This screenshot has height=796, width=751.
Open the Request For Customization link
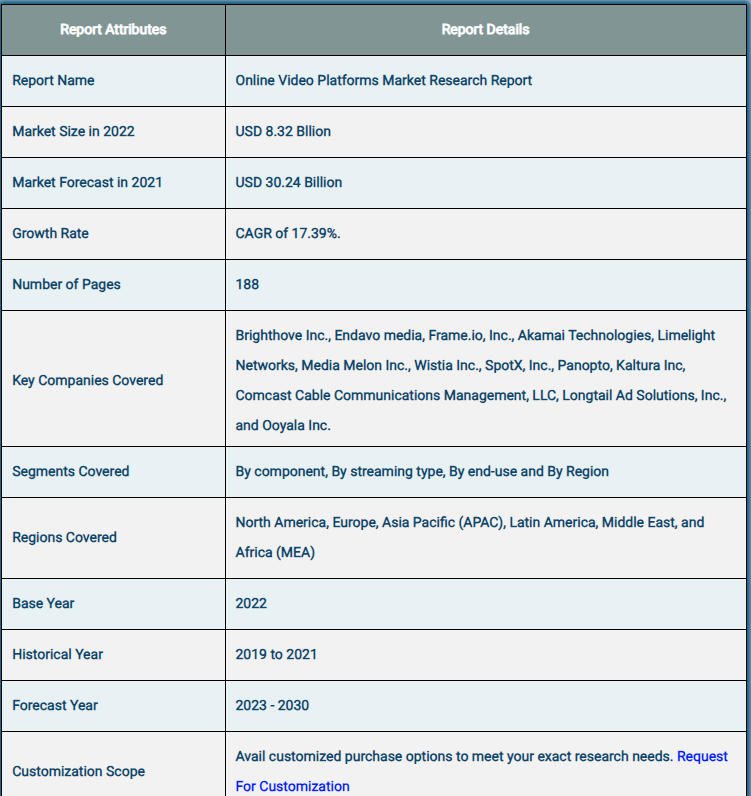[x=481, y=771]
